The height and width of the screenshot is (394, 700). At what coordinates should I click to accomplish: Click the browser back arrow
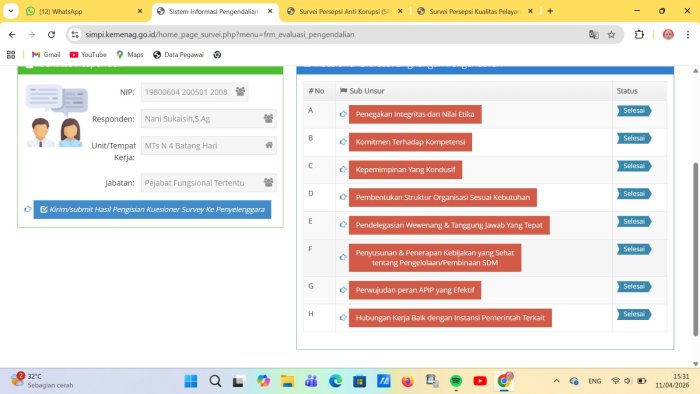coord(12,34)
